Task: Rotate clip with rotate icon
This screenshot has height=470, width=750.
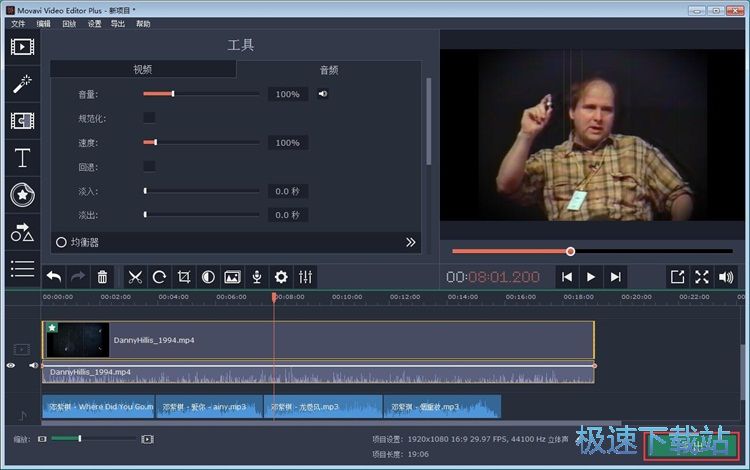Action: tap(159, 277)
